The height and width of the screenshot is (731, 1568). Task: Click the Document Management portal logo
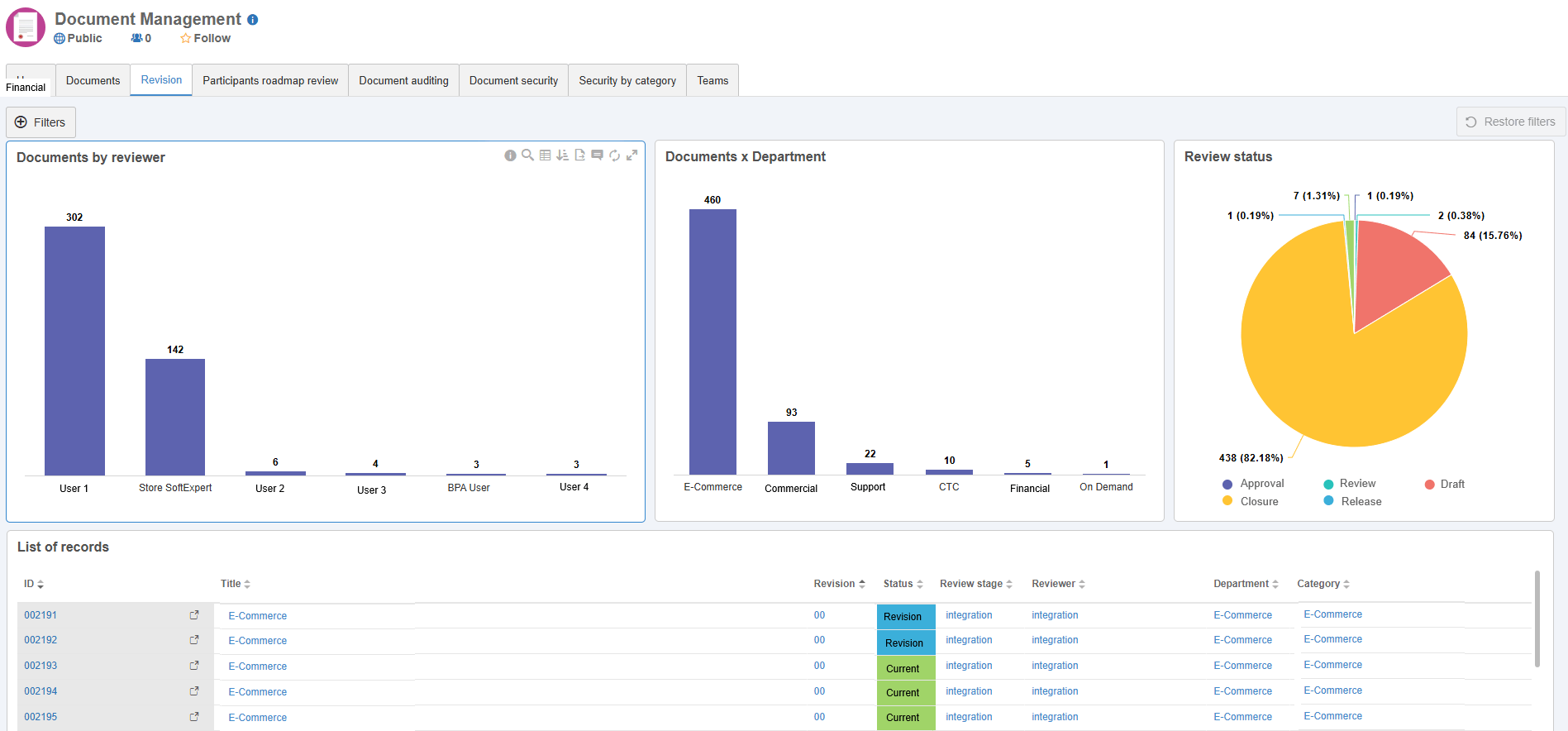[26, 27]
